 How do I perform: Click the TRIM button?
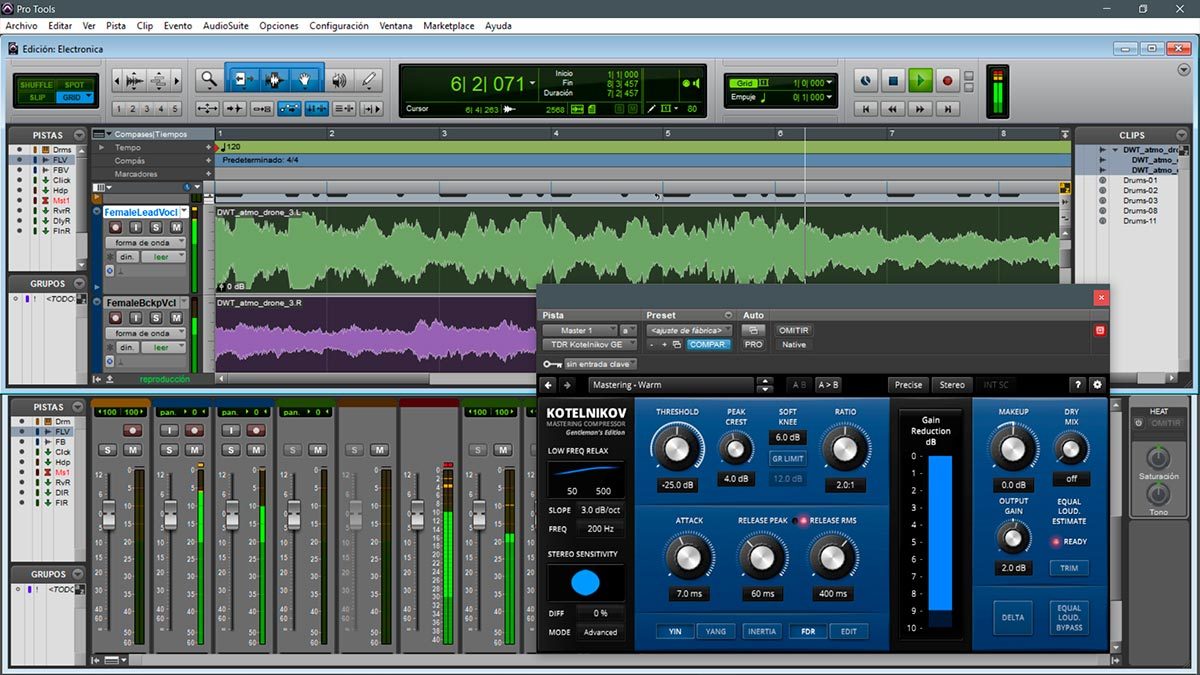click(x=1069, y=568)
